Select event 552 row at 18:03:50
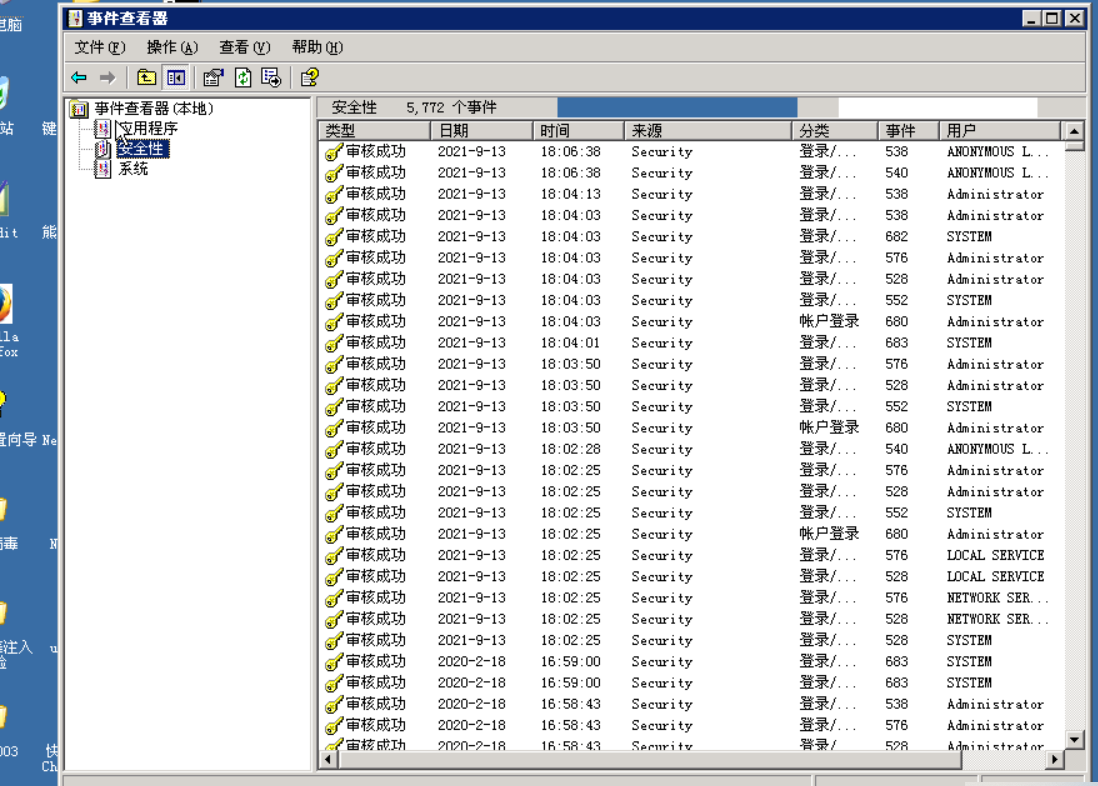The height and width of the screenshot is (786, 1098). click(692, 406)
